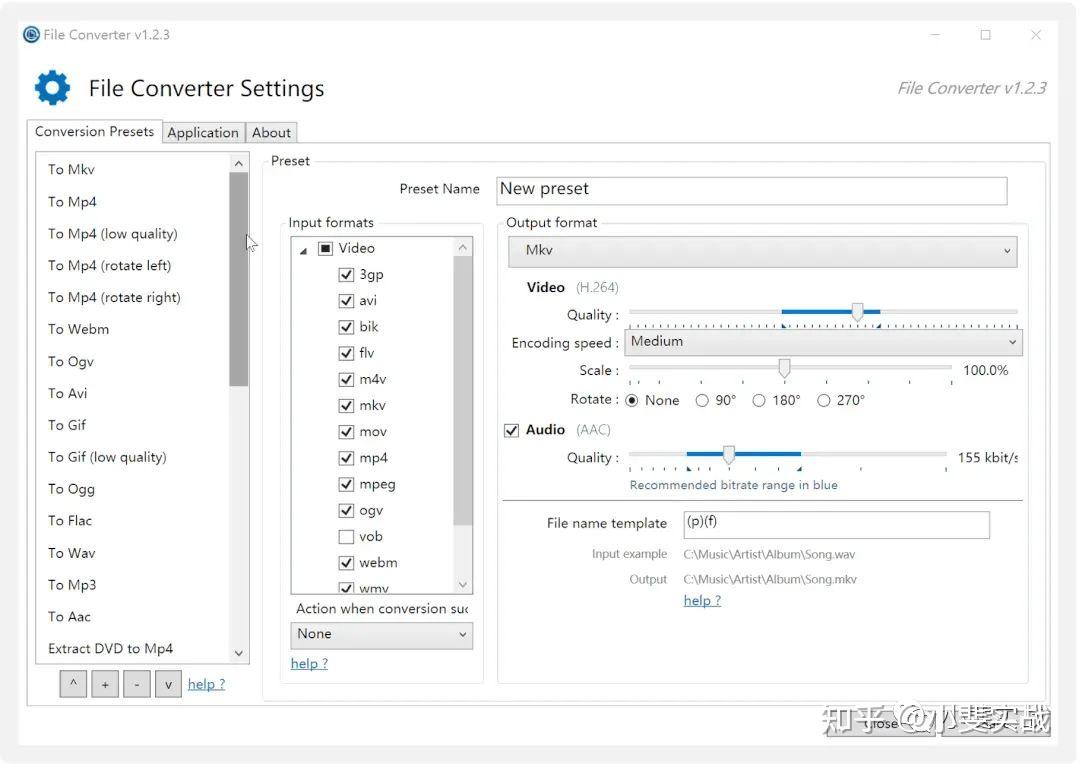Remove preset with the minus button
Viewport: 1079px width, 764px height.
tap(136, 684)
